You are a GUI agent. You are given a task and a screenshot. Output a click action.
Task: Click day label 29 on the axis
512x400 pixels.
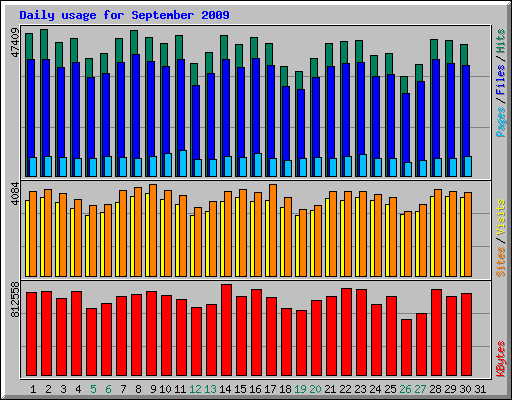point(450,389)
